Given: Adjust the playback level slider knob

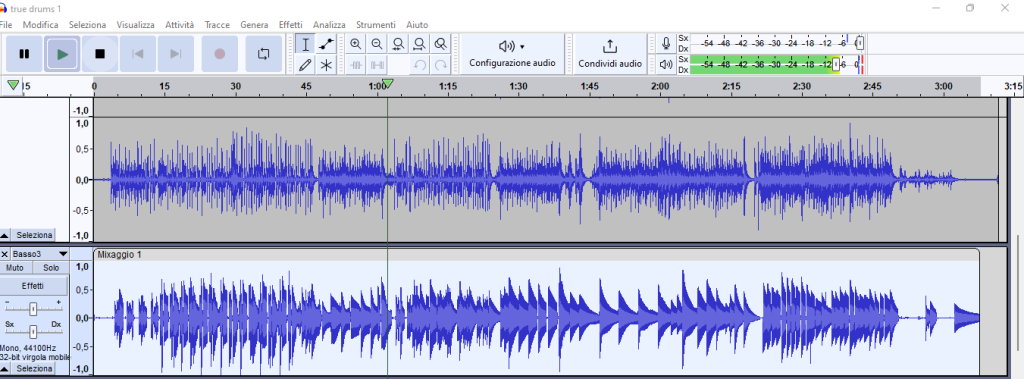Looking at the screenshot, I should [x=836, y=64].
